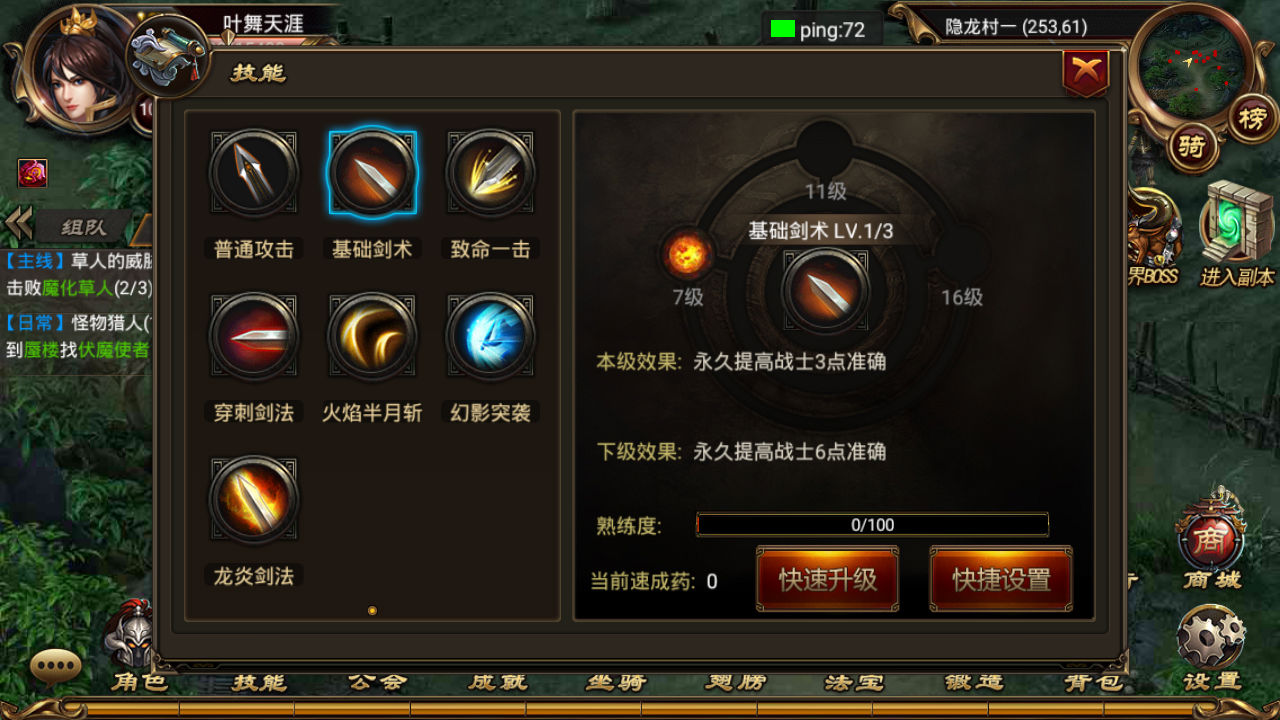The image size is (1280, 720).
Task: Select the 7级 fire orb node
Action: [x=688, y=254]
